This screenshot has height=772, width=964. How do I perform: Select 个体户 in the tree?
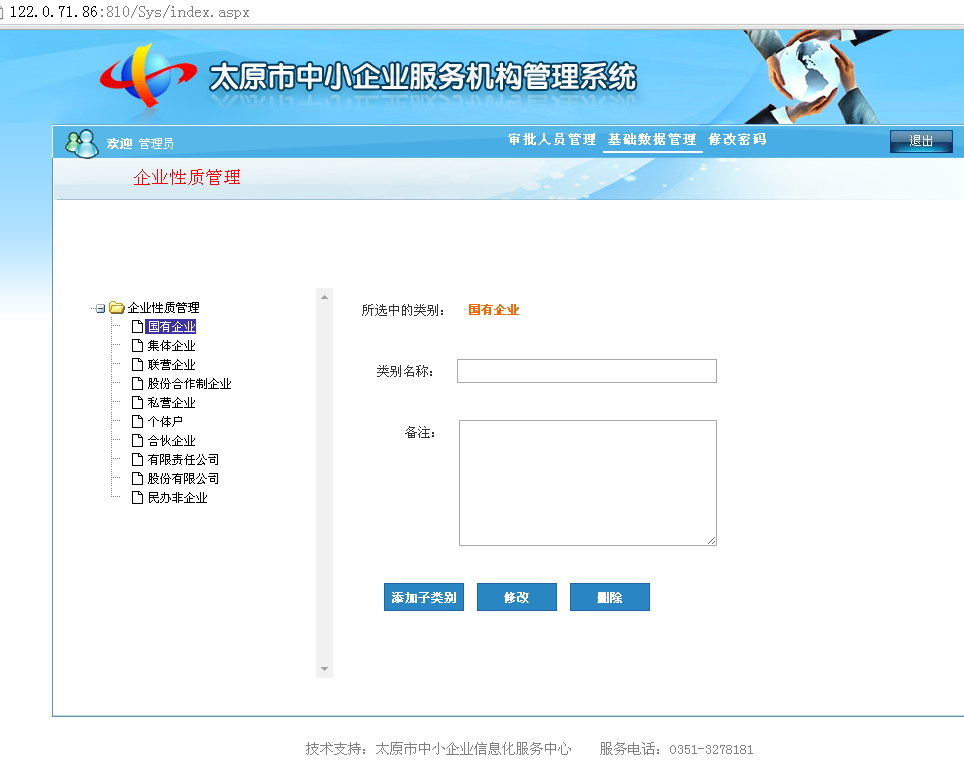point(165,422)
